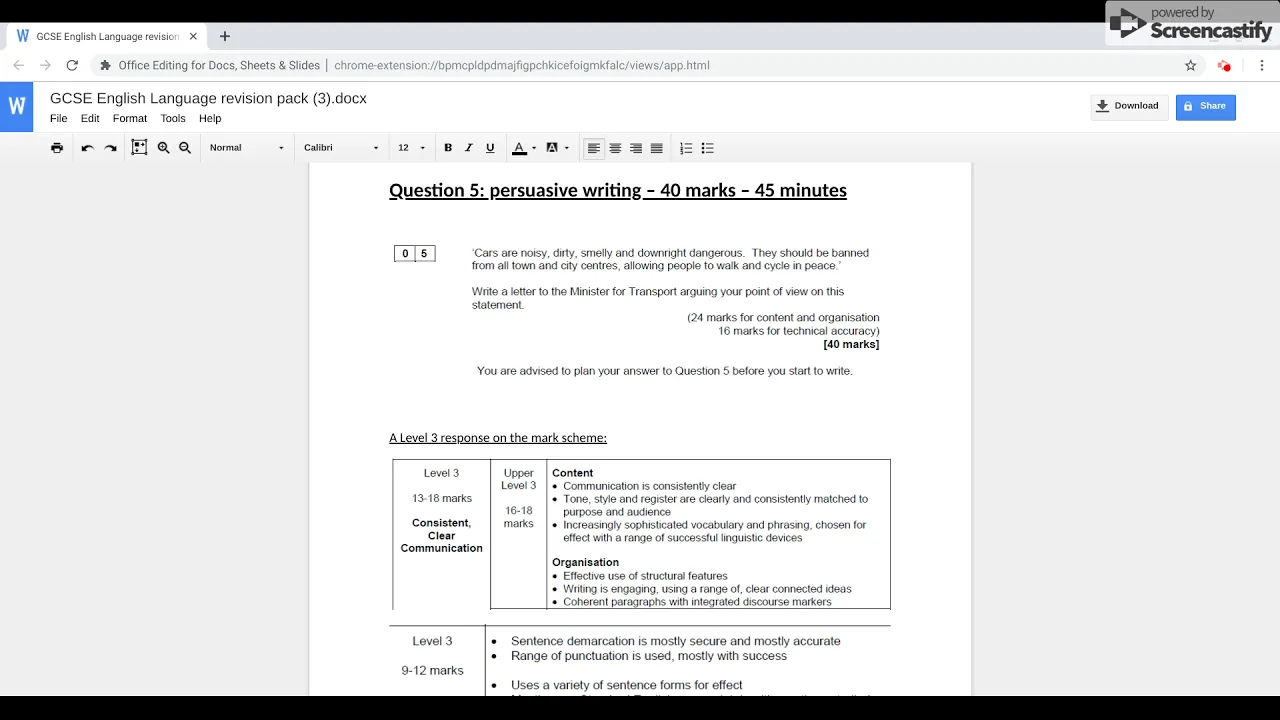Click the '13-18 marks' text in the table
Viewport: 1280px width, 720px height.
[442, 498]
